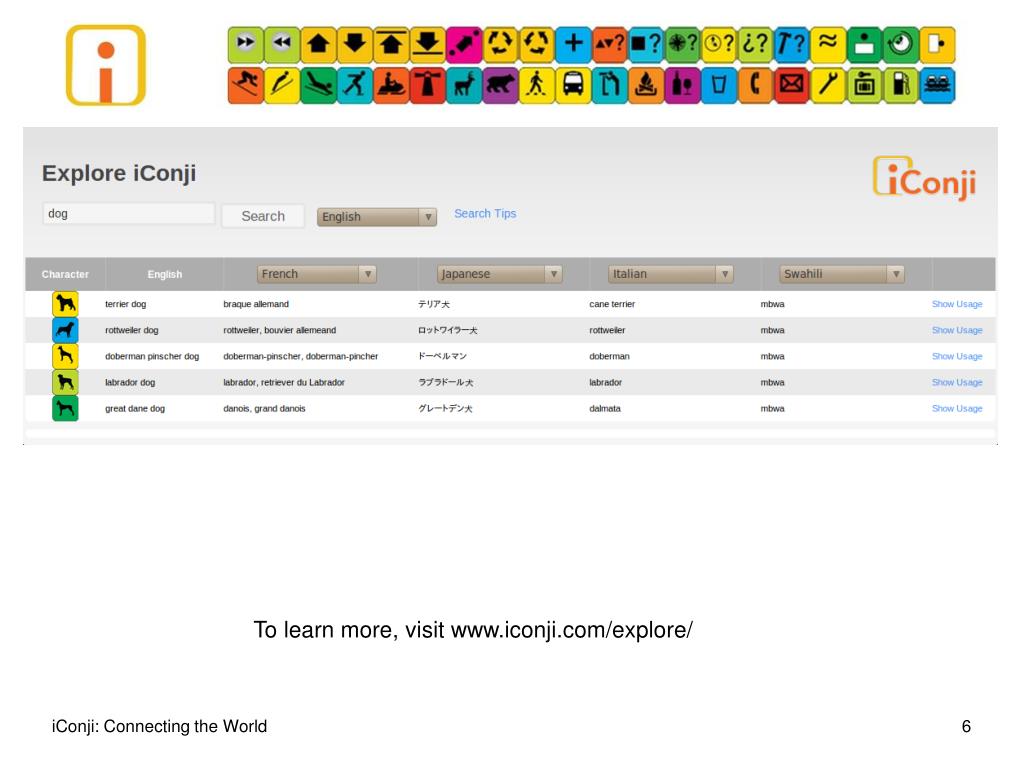Click Show Usage for rottweiler dog
Image resolution: width=1024 pixels, height=768 pixels.
tap(957, 330)
